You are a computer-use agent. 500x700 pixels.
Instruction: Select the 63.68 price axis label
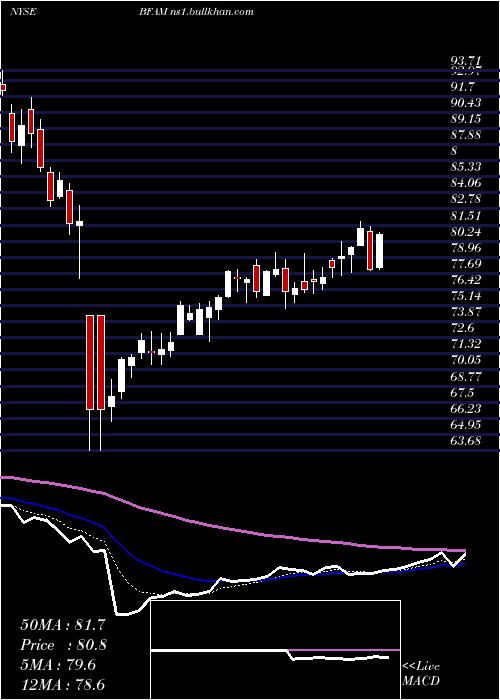tap(466, 441)
